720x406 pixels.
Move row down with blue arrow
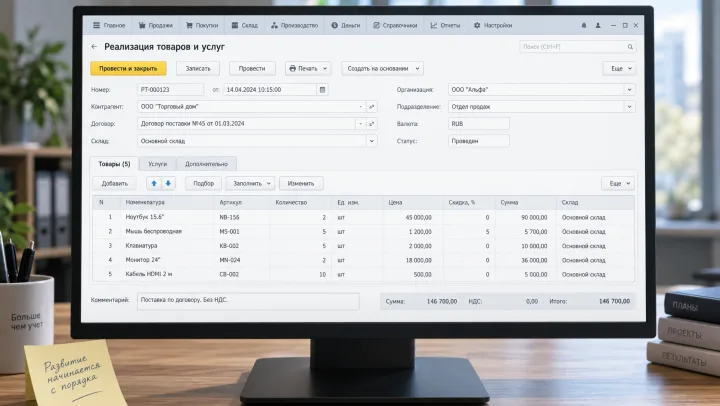point(168,183)
